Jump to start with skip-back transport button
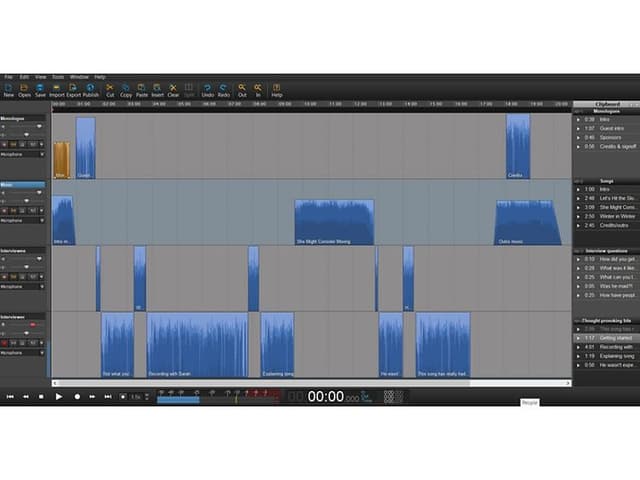Viewport: 640px width, 480px height. (10, 396)
